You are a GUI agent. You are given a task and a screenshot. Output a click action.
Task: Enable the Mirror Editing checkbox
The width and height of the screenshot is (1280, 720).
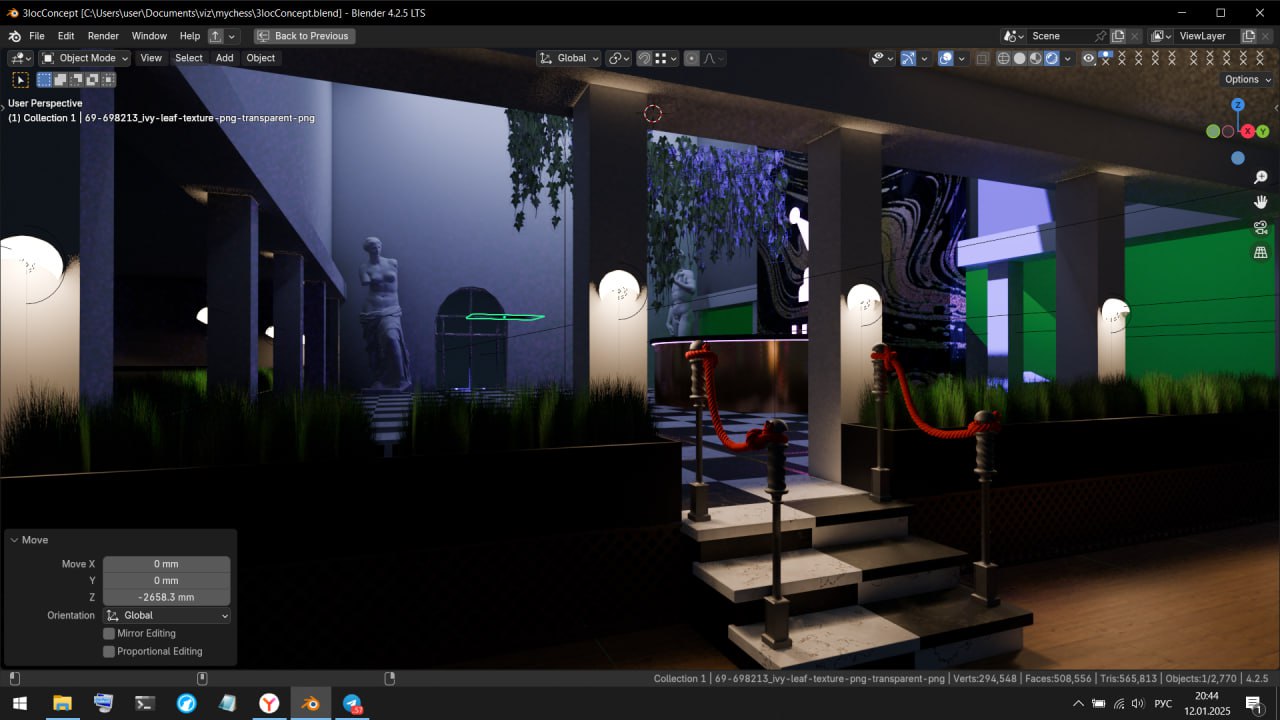tap(109, 633)
